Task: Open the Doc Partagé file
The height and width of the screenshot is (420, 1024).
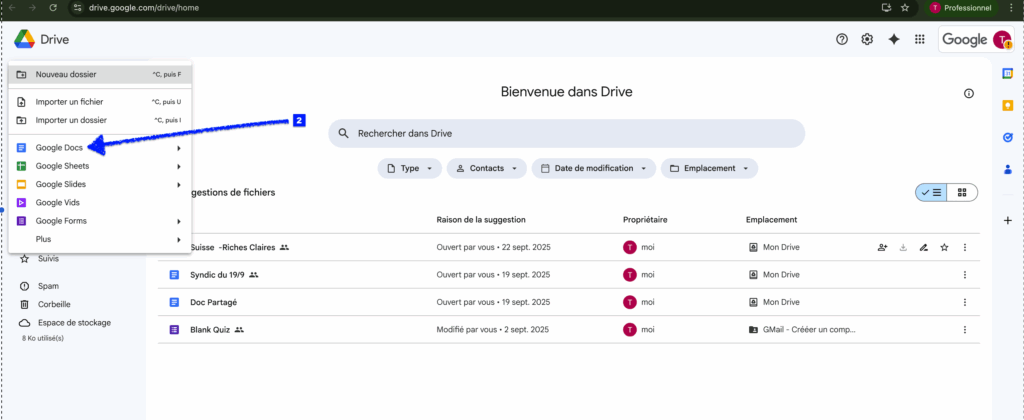Action: (x=213, y=302)
